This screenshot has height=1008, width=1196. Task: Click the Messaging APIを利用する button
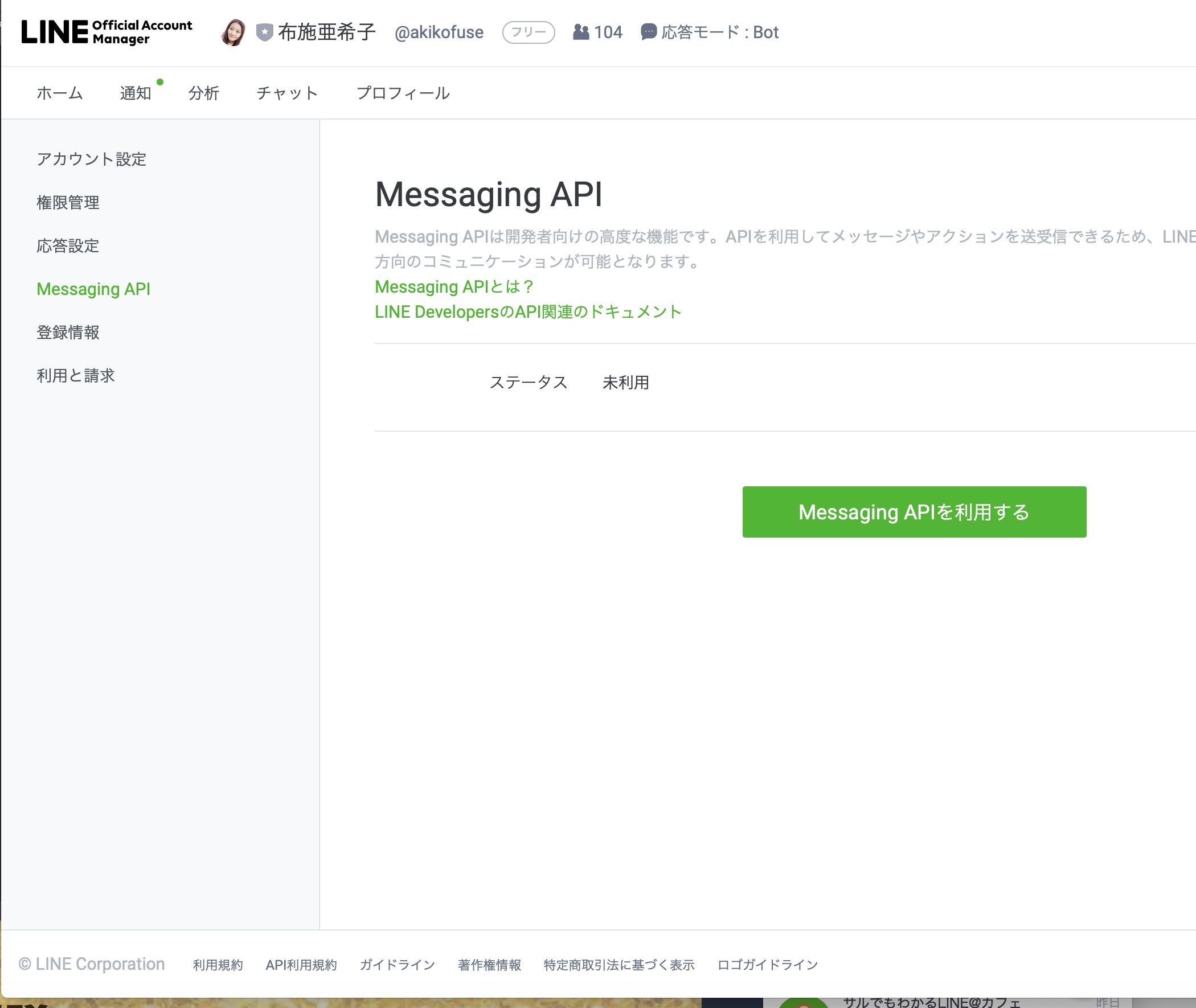tap(914, 512)
